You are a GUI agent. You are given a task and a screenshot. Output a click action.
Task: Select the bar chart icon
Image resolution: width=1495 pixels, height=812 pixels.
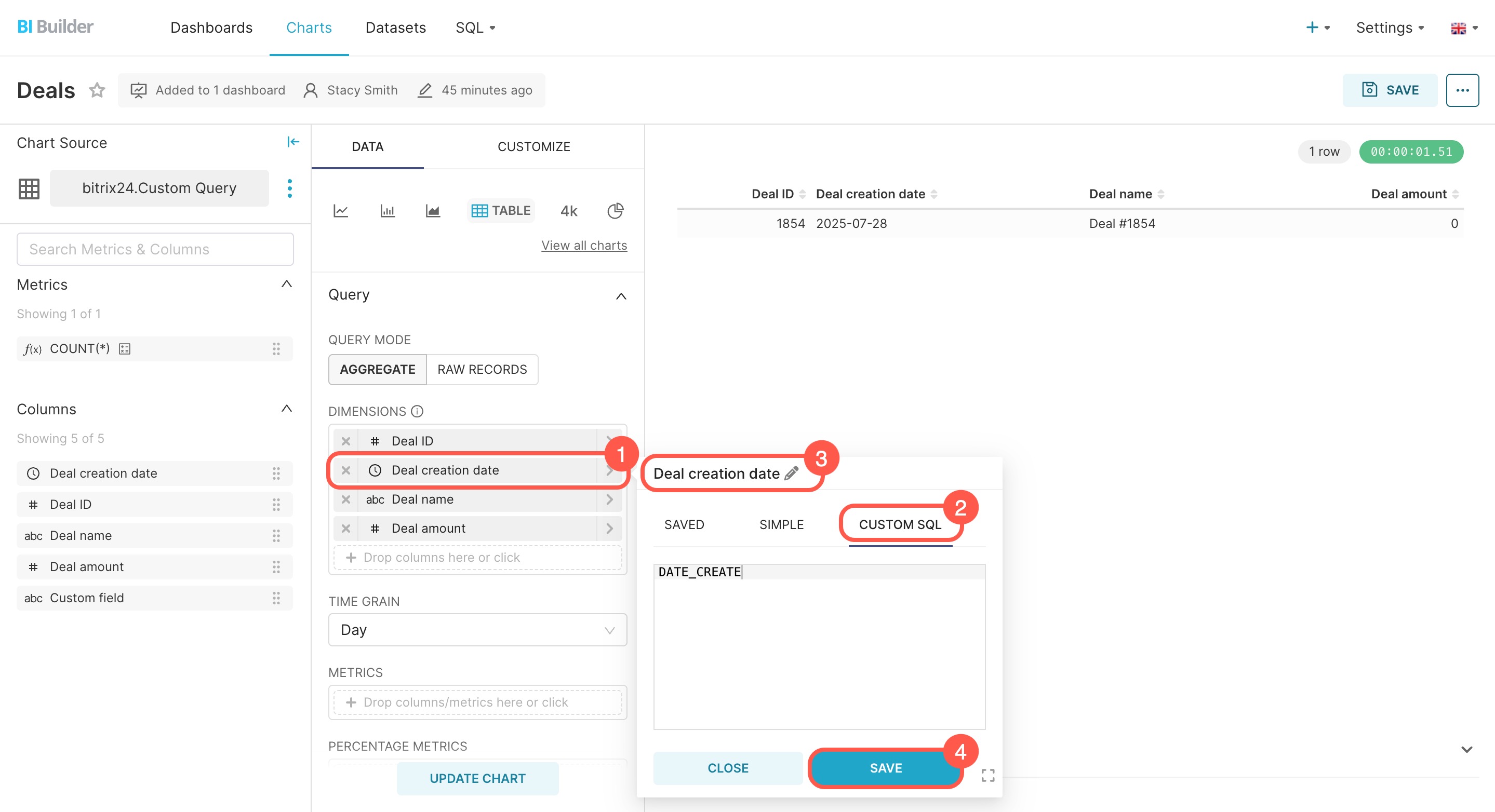click(387, 211)
